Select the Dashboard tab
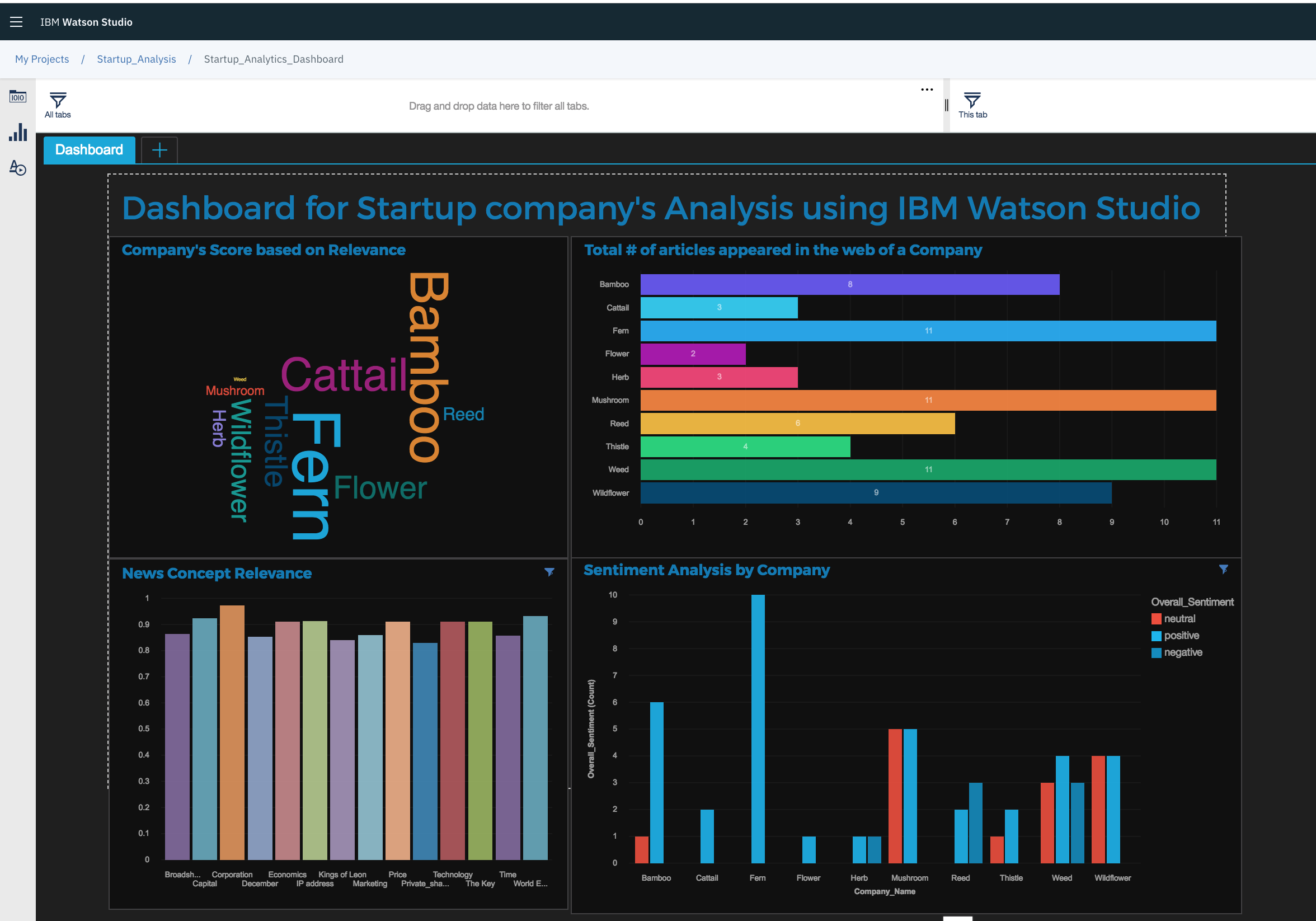 click(x=89, y=150)
